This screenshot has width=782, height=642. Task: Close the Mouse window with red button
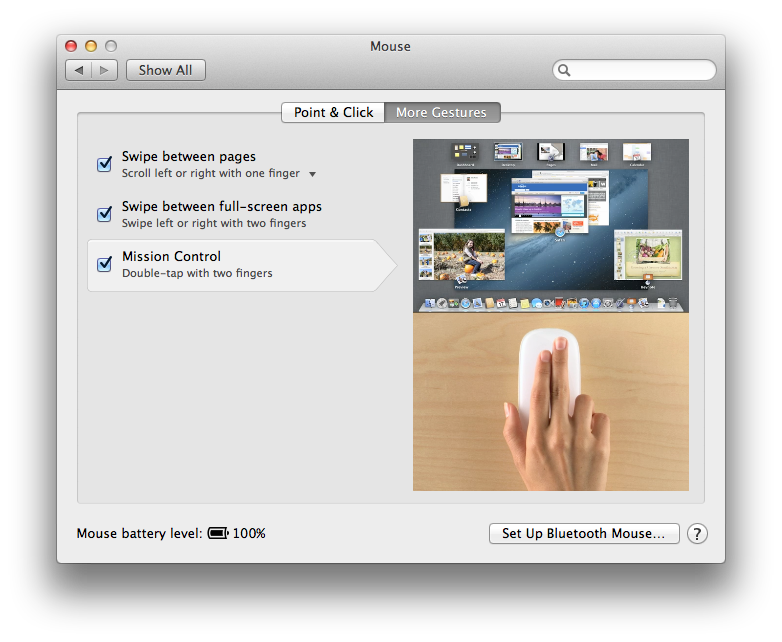point(71,46)
